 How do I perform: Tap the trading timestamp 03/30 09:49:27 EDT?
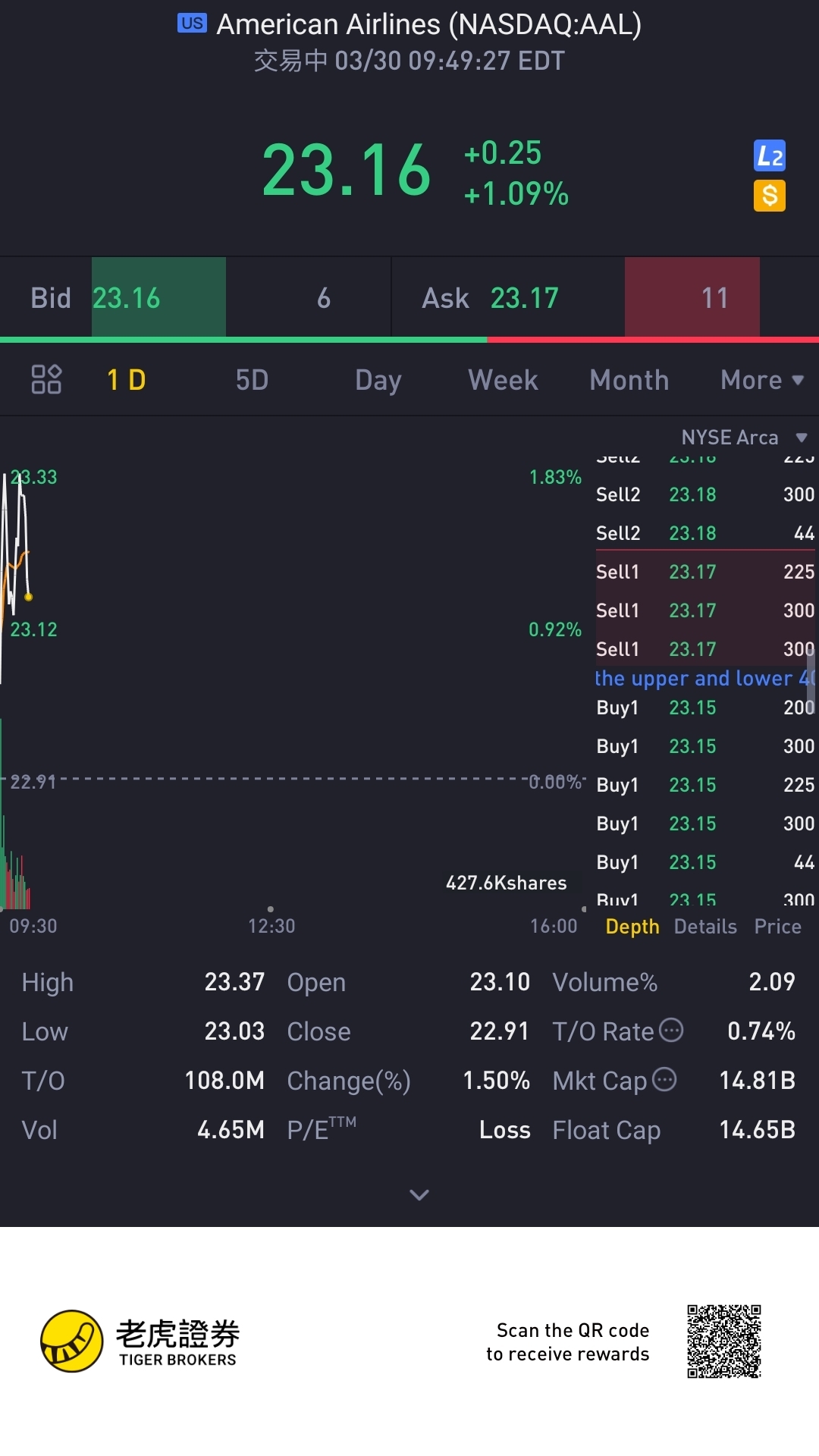click(x=450, y=61)
